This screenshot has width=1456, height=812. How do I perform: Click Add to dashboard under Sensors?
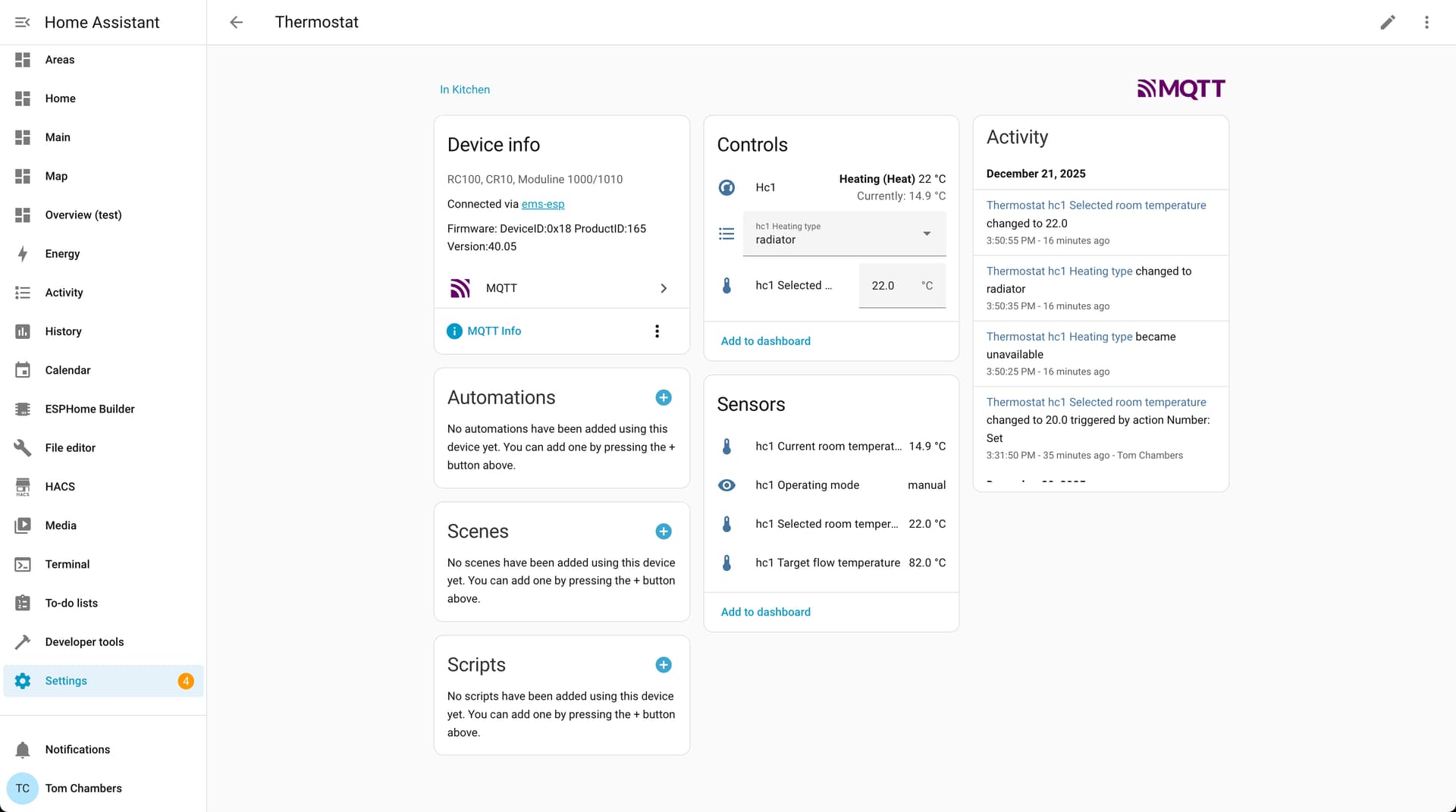click(765, 612)
